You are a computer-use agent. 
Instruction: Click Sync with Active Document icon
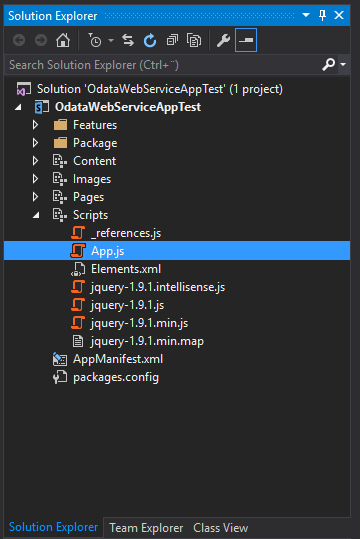(128, 41)
